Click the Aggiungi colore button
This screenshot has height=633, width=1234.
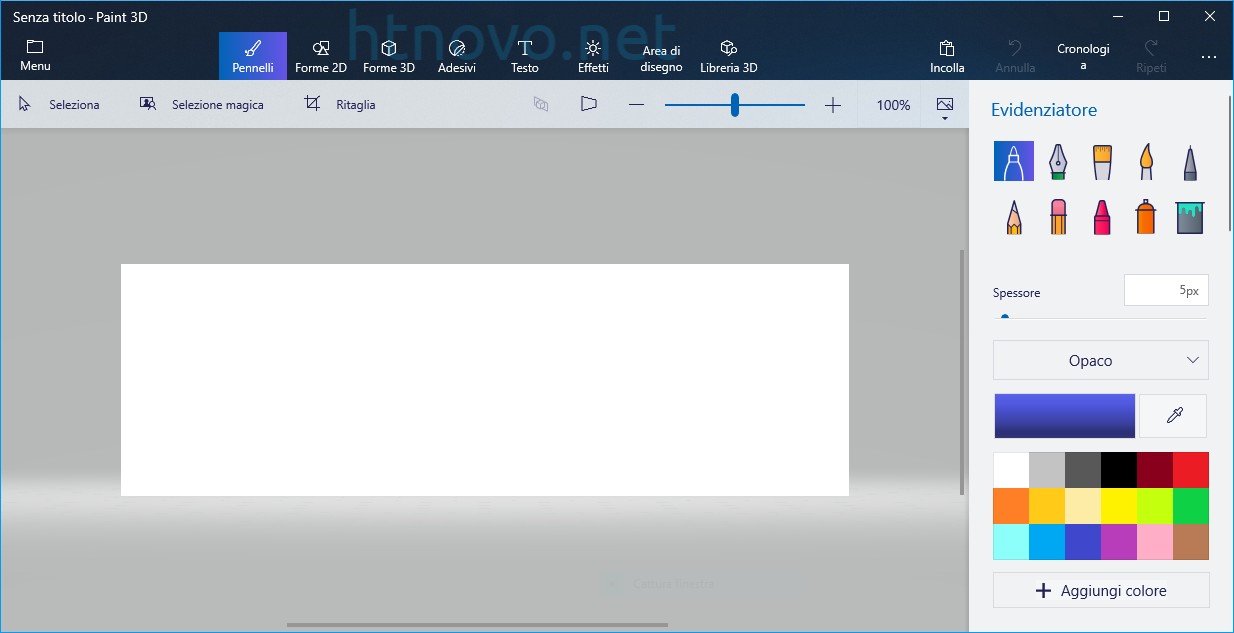1100,590
